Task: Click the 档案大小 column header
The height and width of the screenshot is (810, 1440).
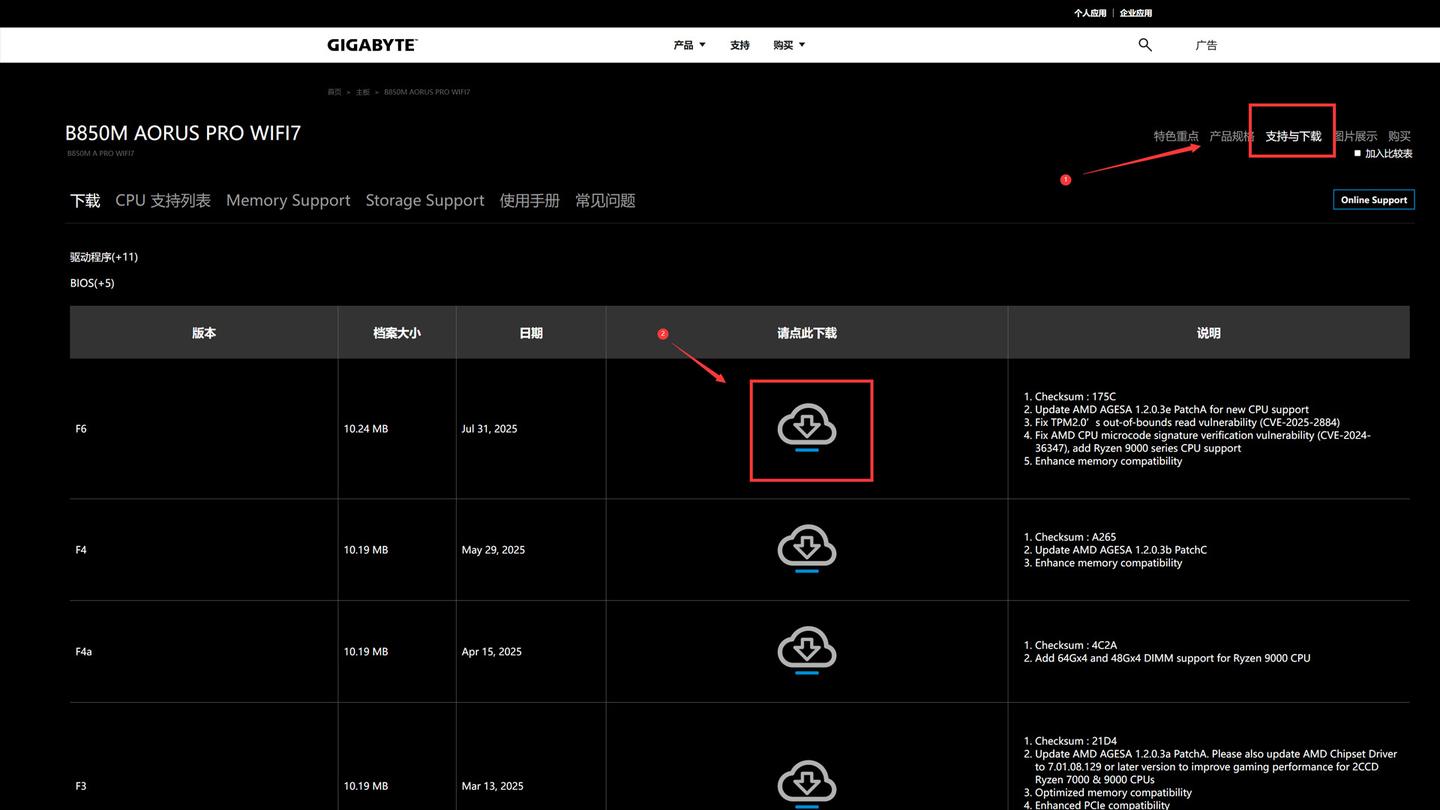Action: point(397,333)
